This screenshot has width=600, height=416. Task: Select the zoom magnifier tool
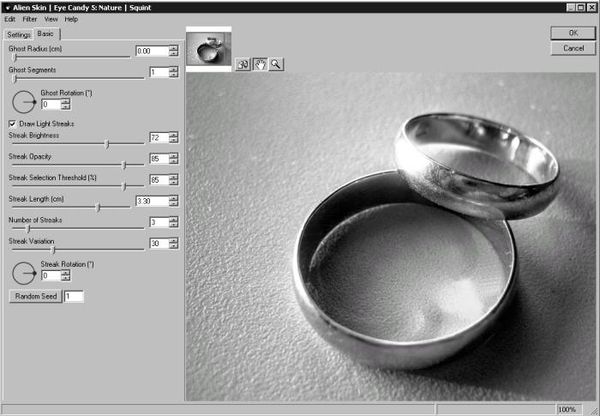click(275, 64)
